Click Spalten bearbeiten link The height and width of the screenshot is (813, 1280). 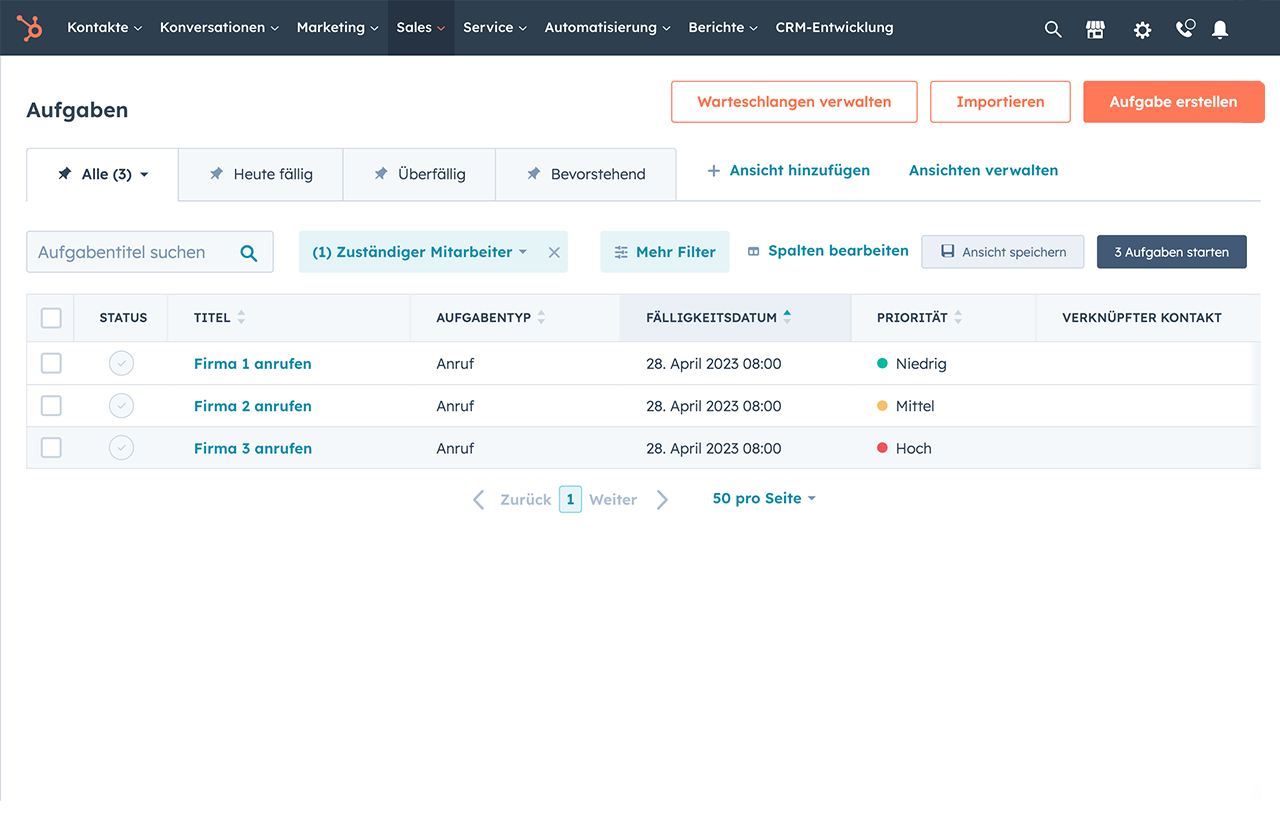[828, 251]
